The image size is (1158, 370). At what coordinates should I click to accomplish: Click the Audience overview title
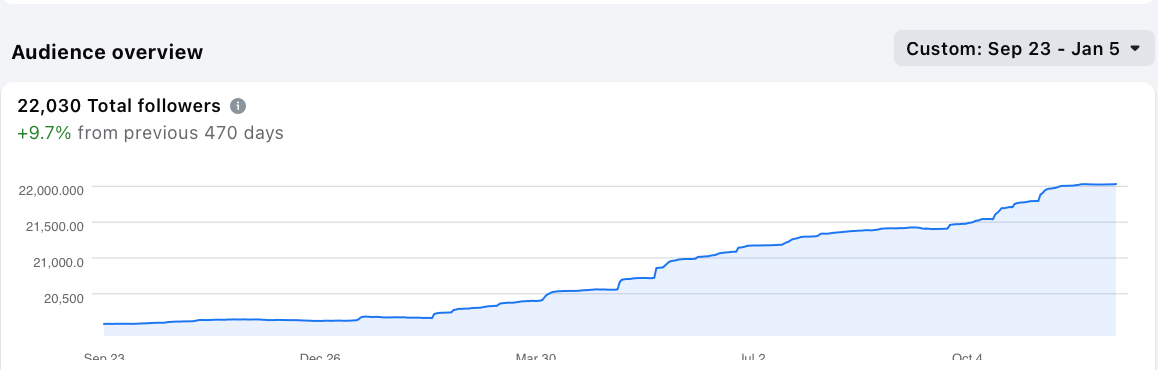point(107,52)
